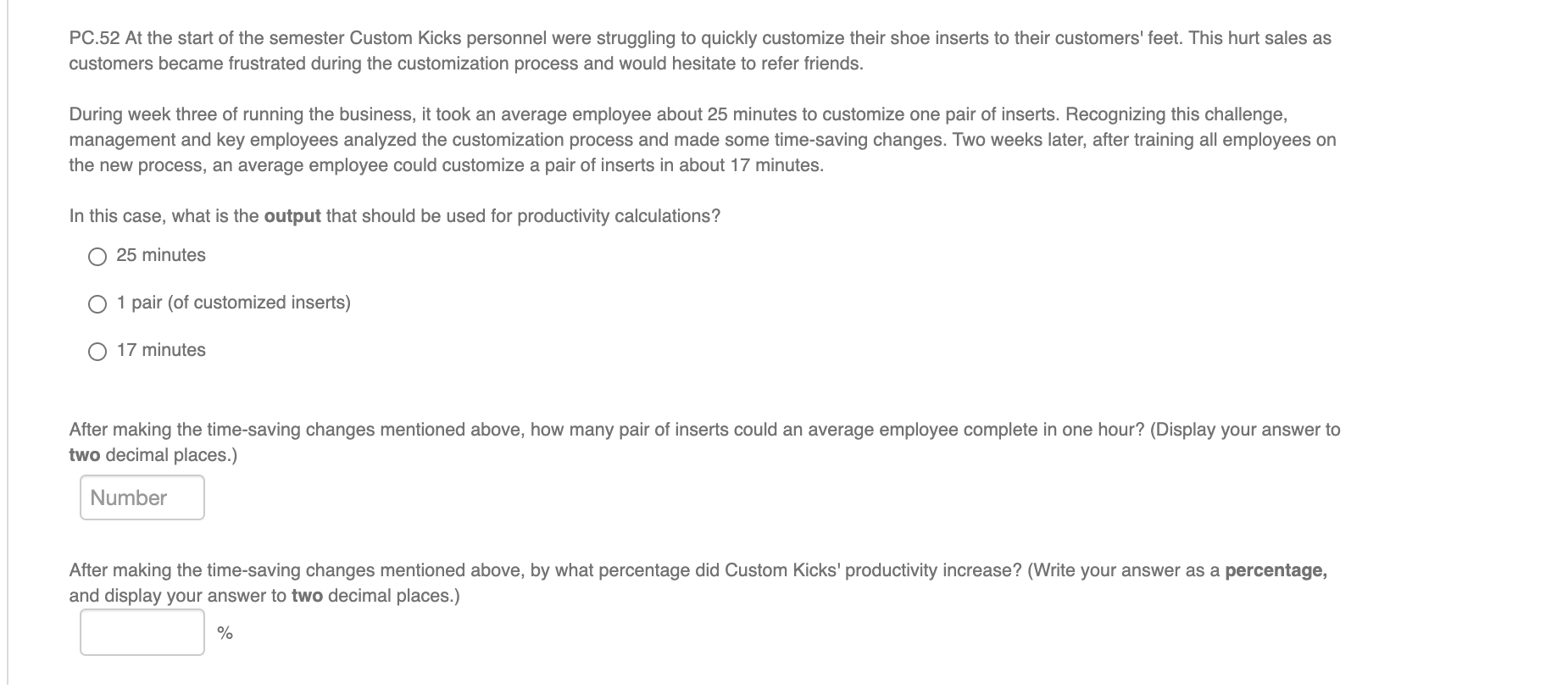
Task: Select the '1 pair (of customized inserts)' option
Action: (x=97, y=303)
